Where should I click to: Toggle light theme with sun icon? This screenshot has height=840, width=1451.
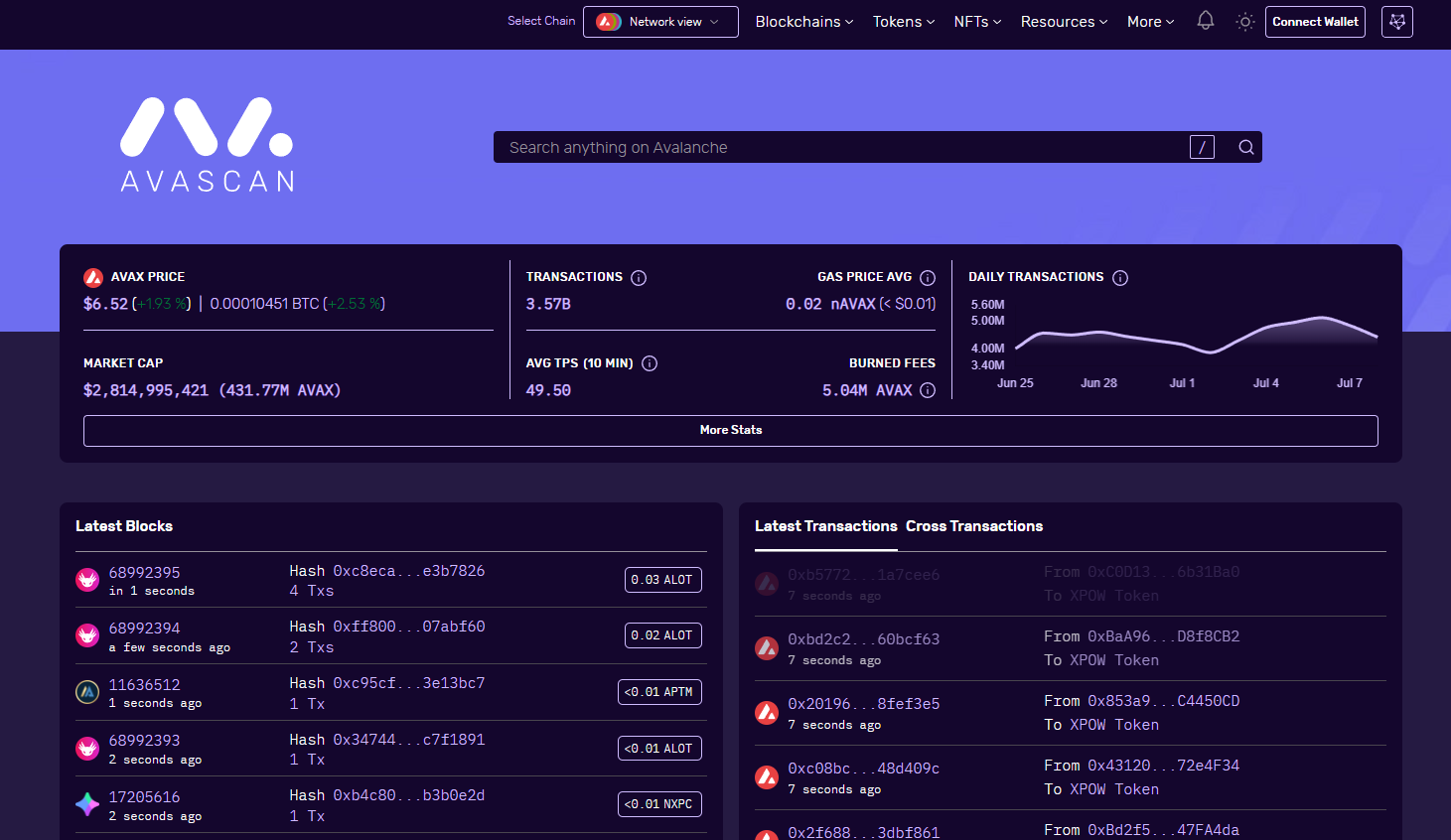coord(1245,21)
